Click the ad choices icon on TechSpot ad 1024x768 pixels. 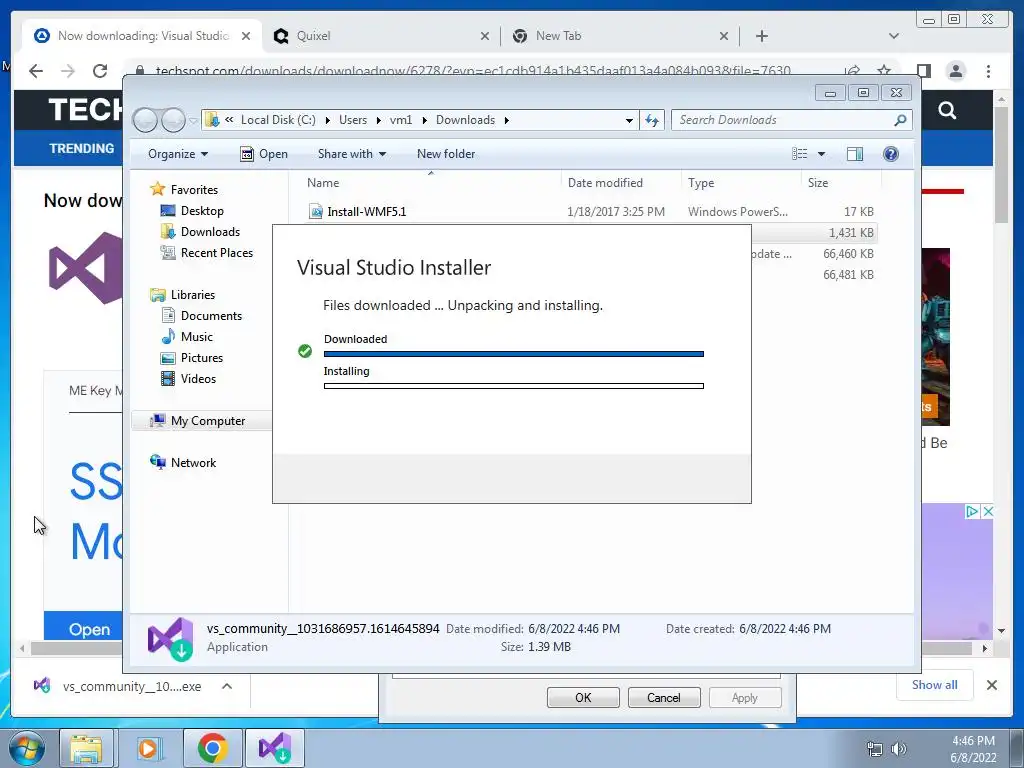(972, 511)
